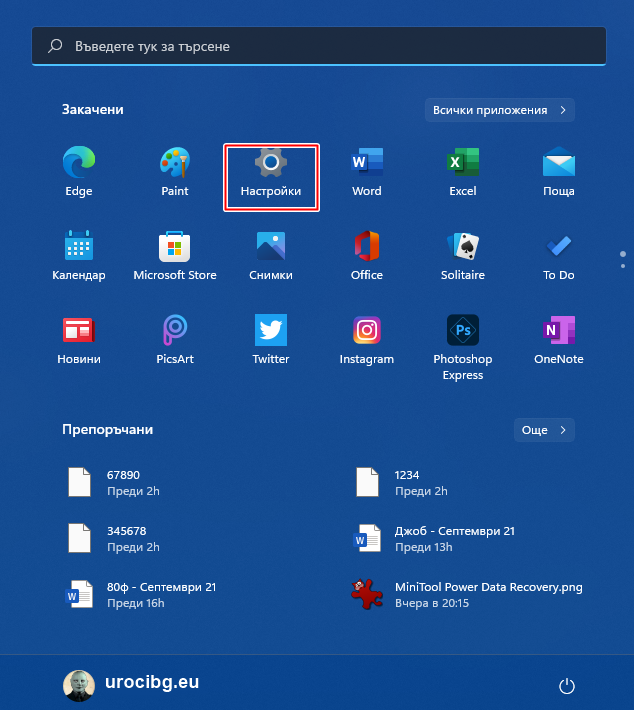This screenshot has width=634, height=710.
Task: Open the urocibg.eu account name
Action: [152, 682]
